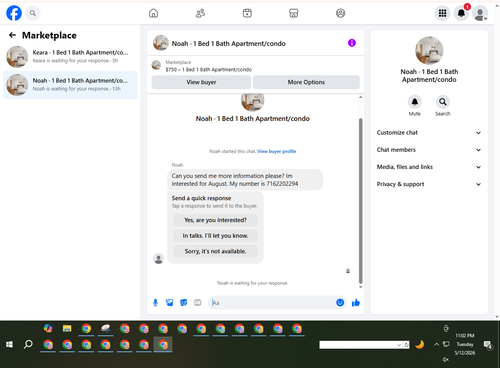Screen dimensions: 500x368
Task: Send a thumbs-up like
Action: click(x=356, y=303)
